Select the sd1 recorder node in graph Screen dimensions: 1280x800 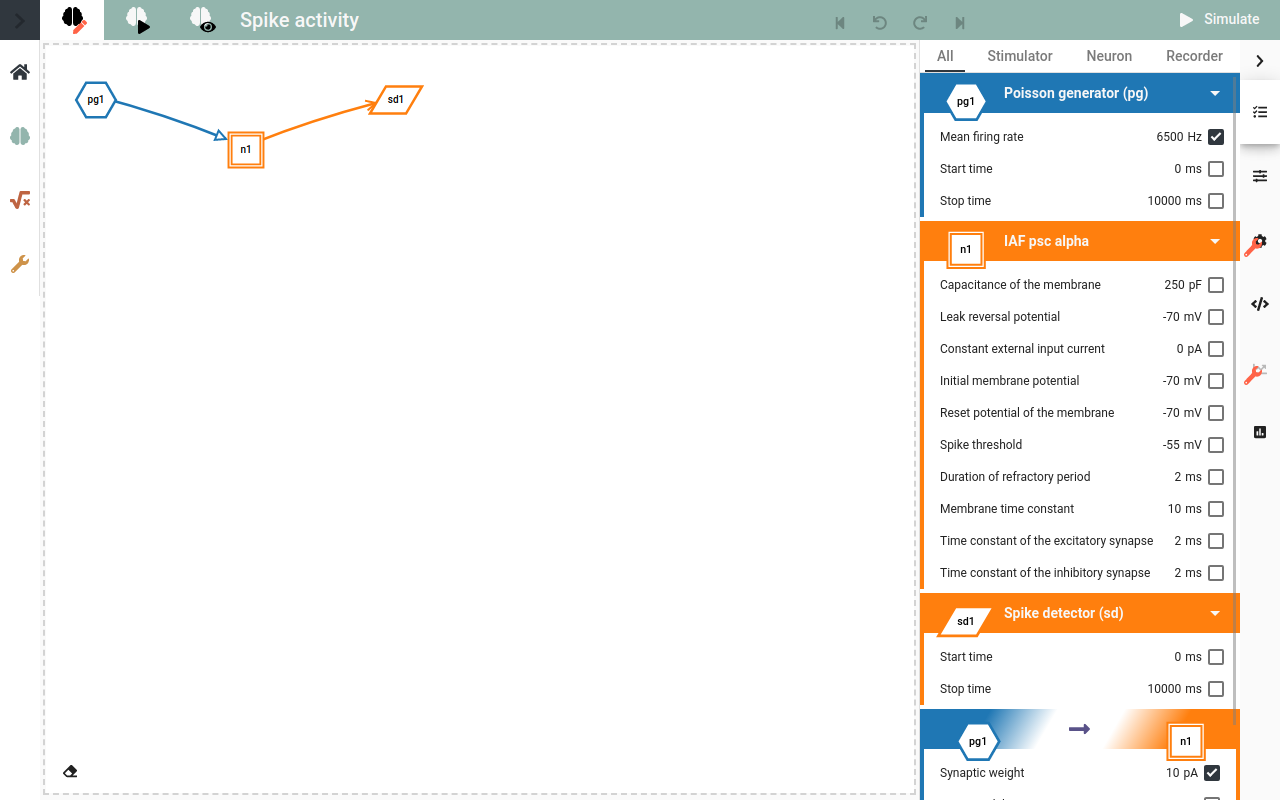tap(396, 99)
